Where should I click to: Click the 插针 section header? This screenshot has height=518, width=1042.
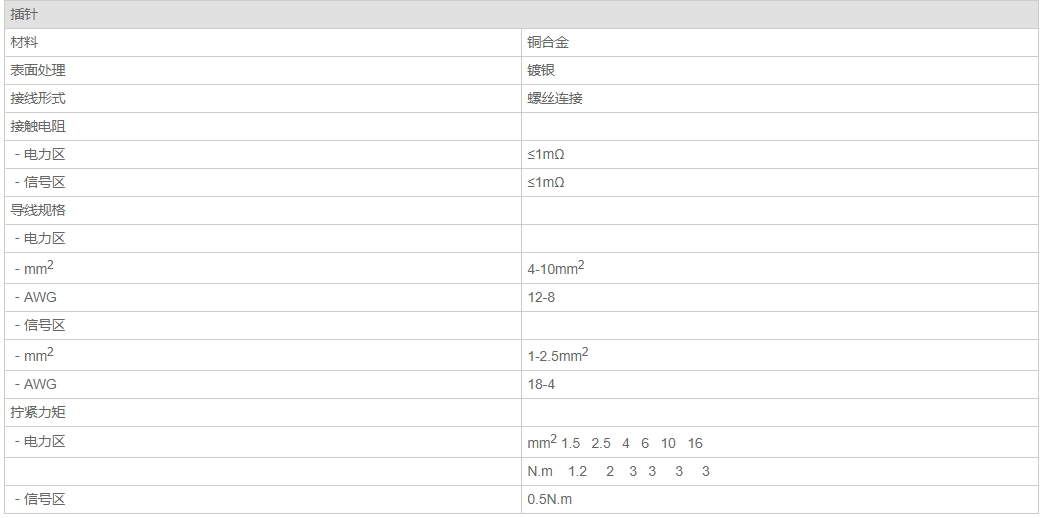[x=25, y=15]
